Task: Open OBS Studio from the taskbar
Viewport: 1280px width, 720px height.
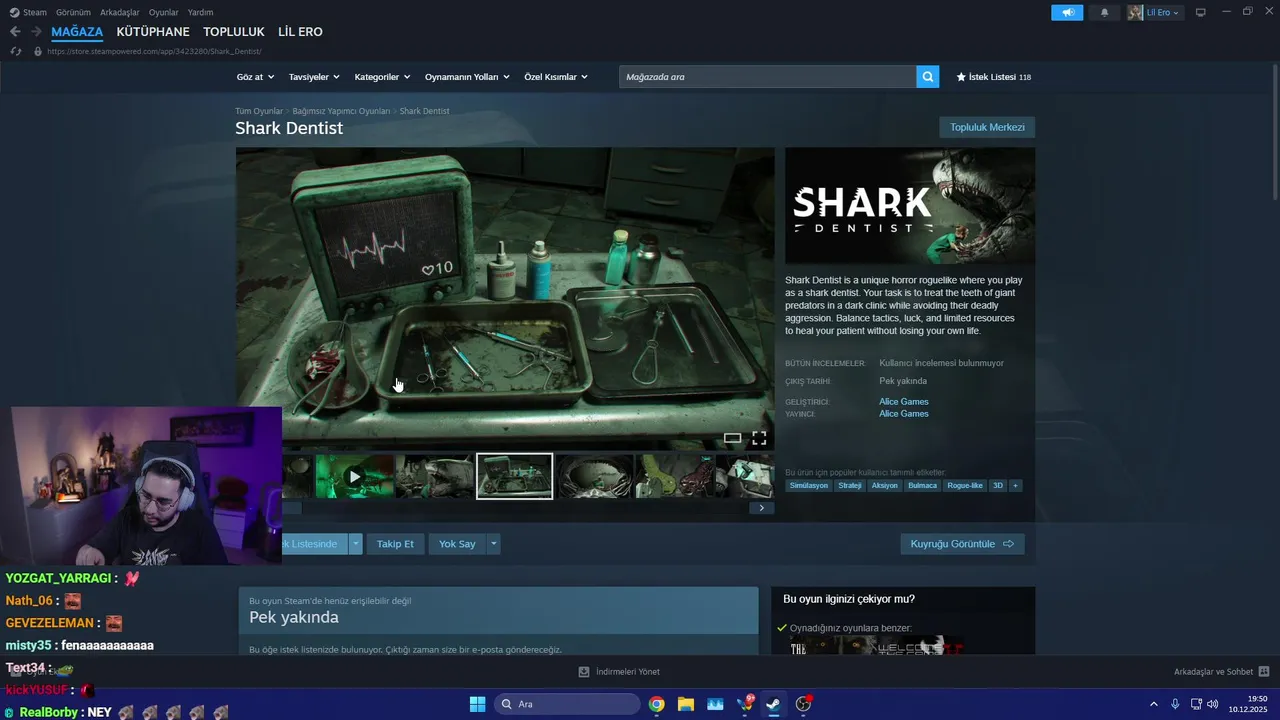Action: [x=803, y=704]
